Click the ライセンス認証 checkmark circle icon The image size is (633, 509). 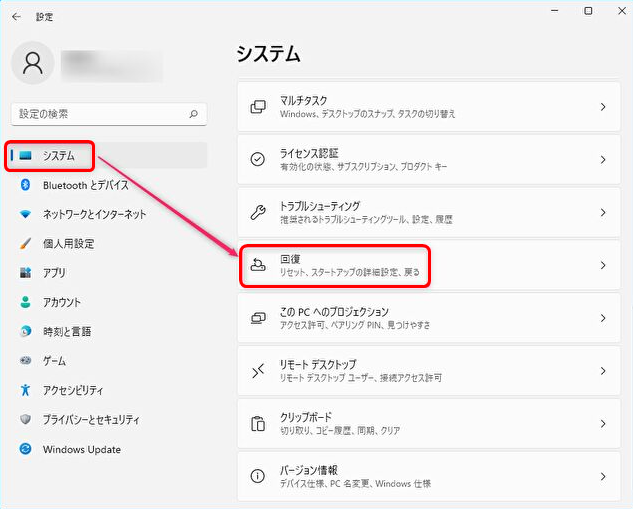258,159
